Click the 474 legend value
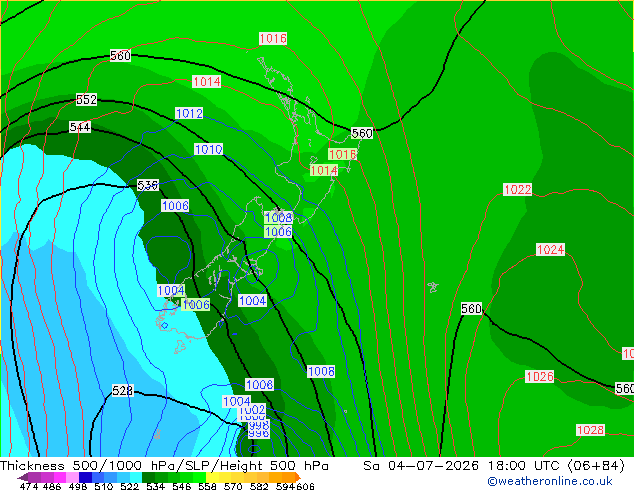Image resolution: width=634 pixels, height=490 pixels. (29, 486)
